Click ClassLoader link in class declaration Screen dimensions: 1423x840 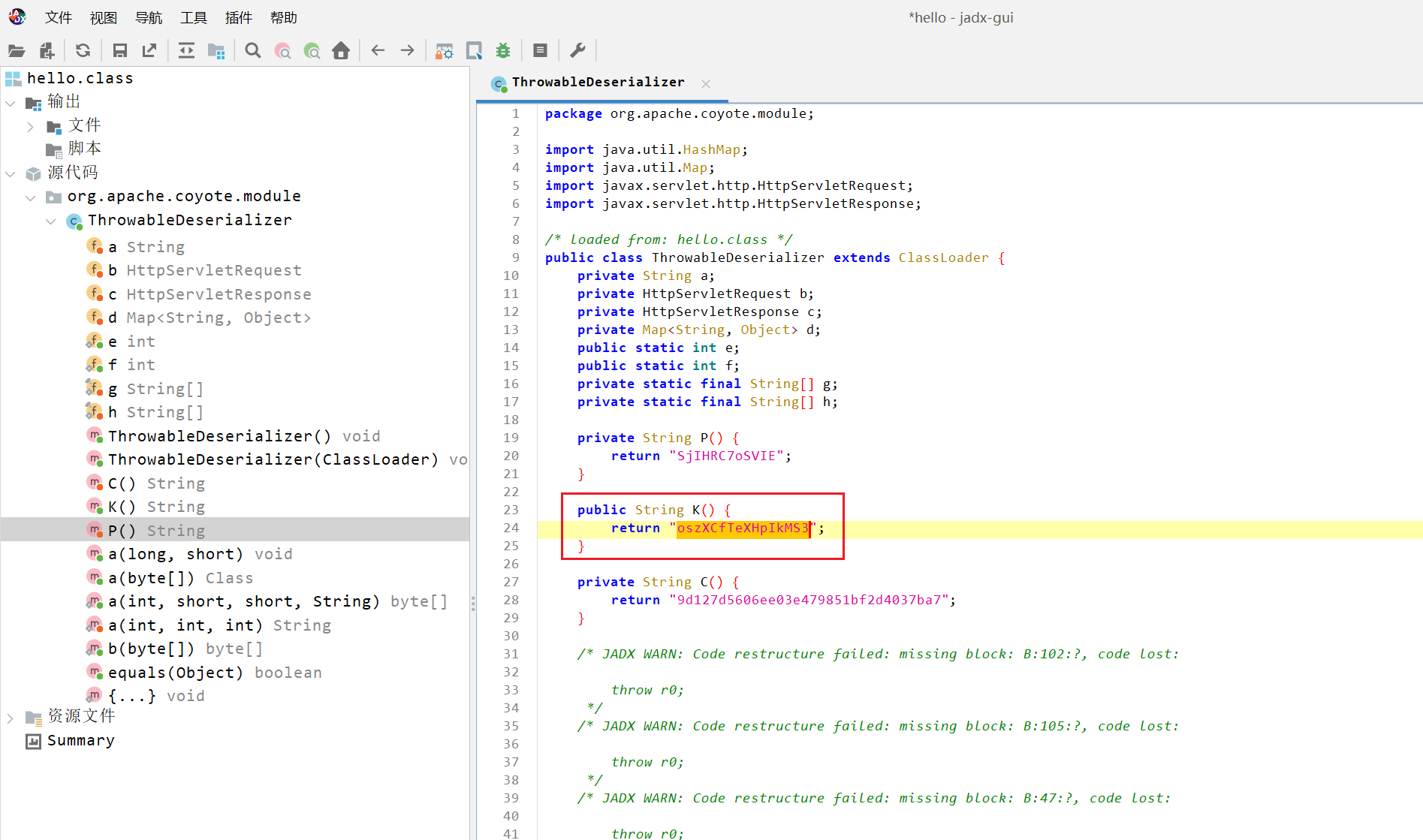point(943,257)
